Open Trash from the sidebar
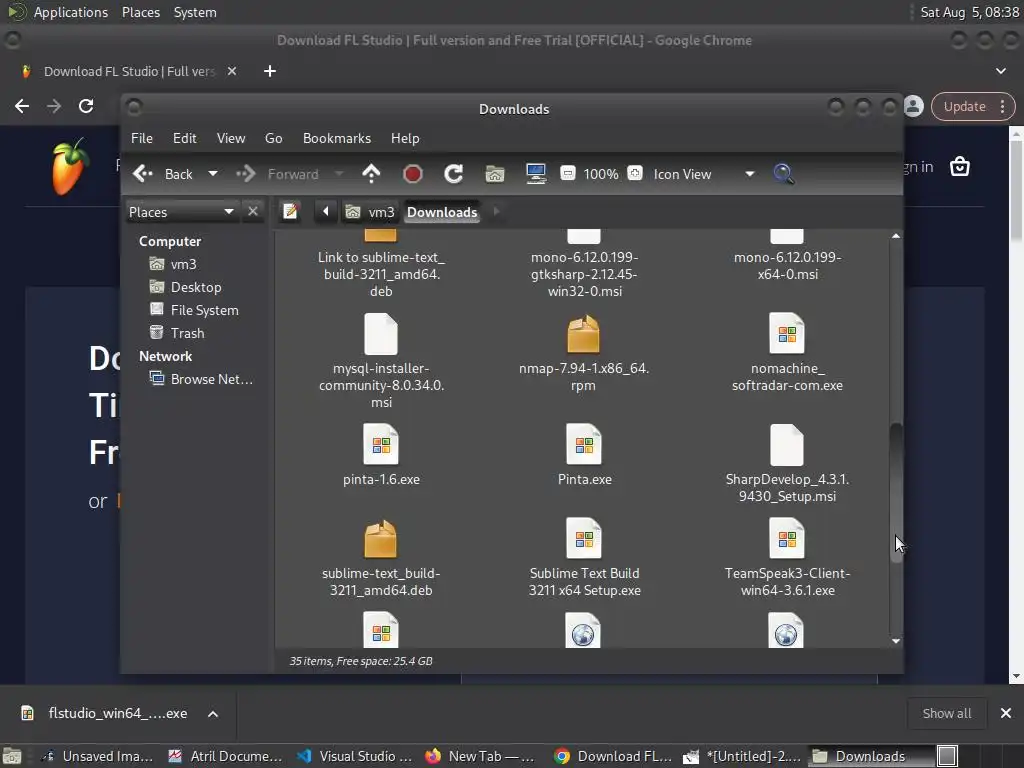1024x768 pixels. pyautogui.click(x=187, y=333)
